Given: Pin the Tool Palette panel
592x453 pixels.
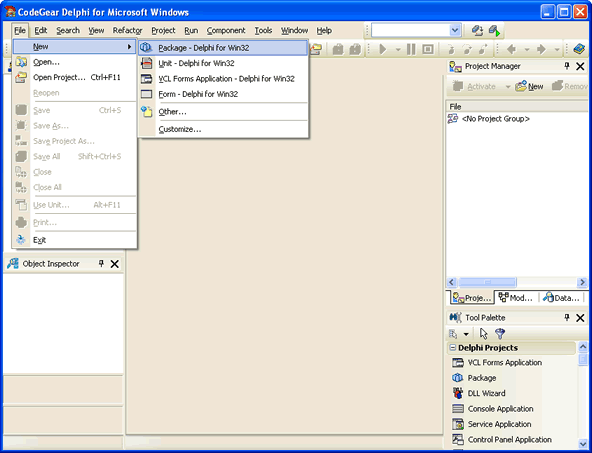Looking at the screenshot, I should point(567,318).
